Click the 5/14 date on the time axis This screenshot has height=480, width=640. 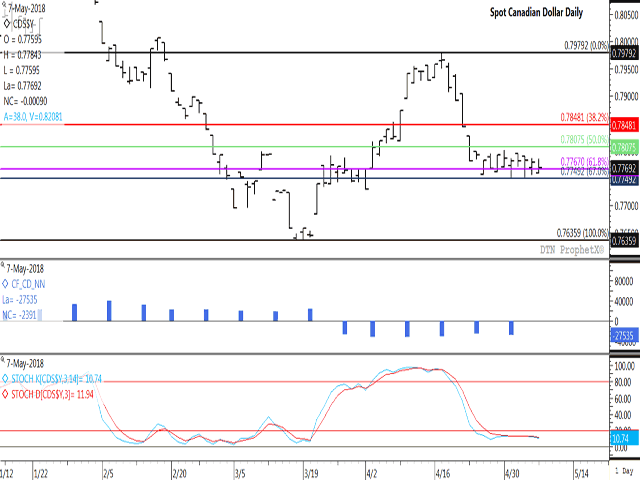point(581,473)
